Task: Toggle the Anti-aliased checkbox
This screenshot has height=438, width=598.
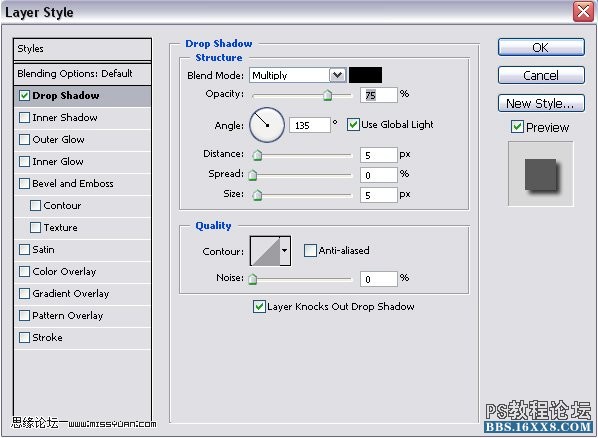Action: point(310,251)
